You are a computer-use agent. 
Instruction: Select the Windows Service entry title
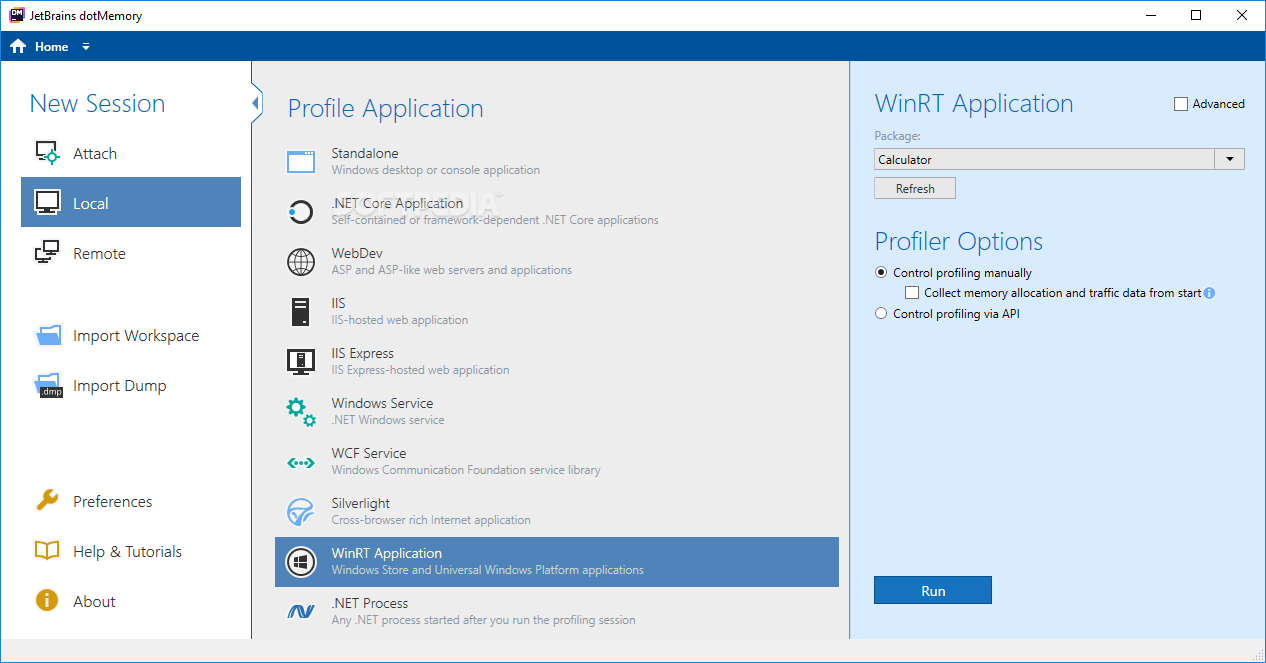click(x=383, y=403)
